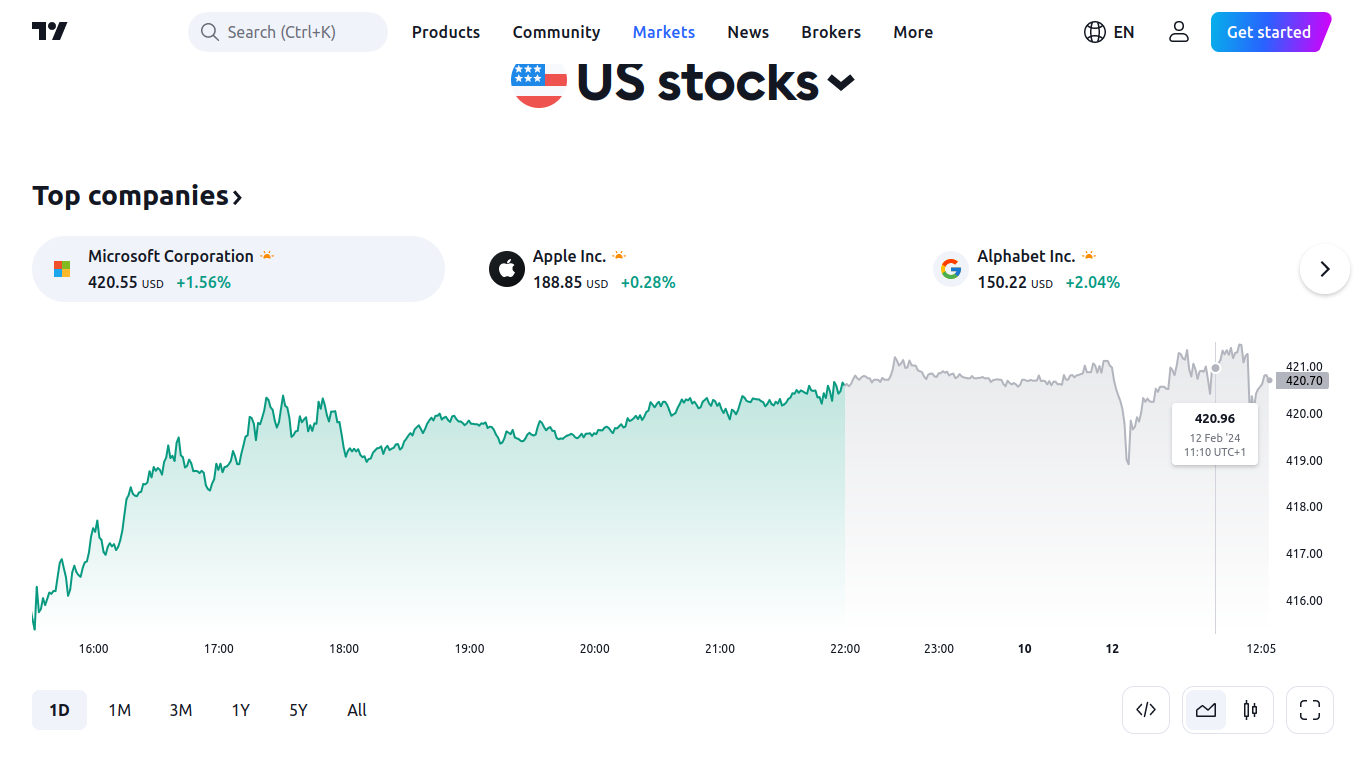Open the More navigation menu
Viewport: 1366px width, 768px height.
click(913, 32)
